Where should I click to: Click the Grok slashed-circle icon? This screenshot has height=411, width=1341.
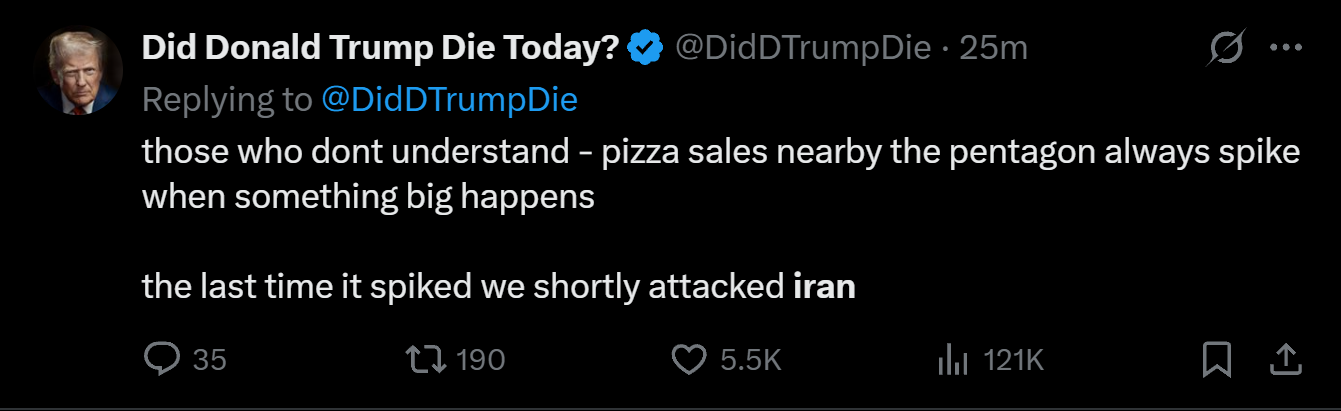pyautogui.click(x=1226, y=48)
